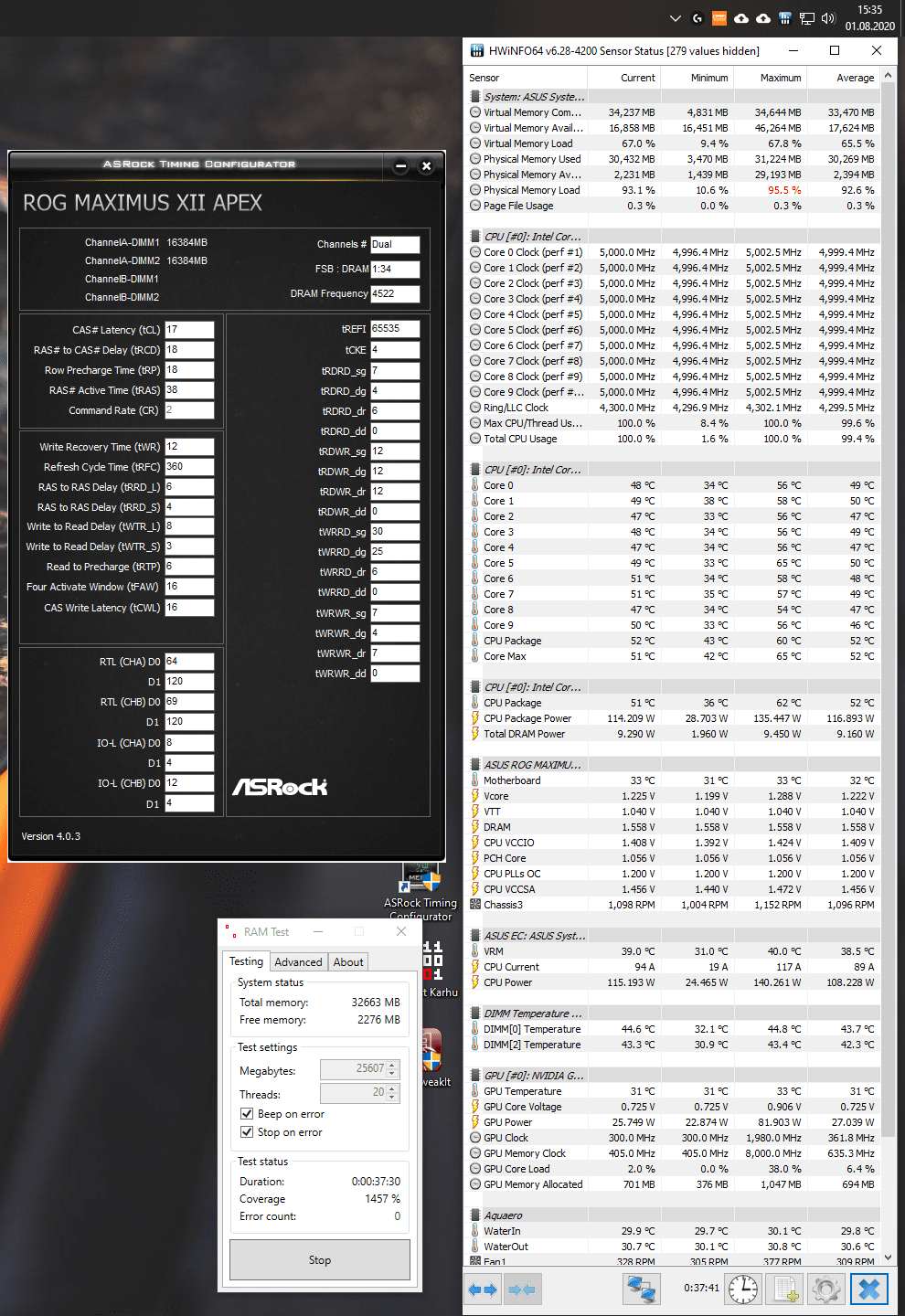Viewport: 905px width, 1316px height.
Task: Select the Physical Memory Load row
Action: click(673, 190)
